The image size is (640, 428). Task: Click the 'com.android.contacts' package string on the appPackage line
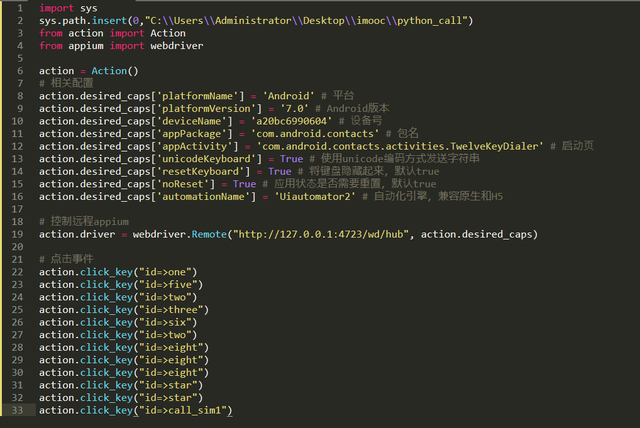tap(314, 134)
